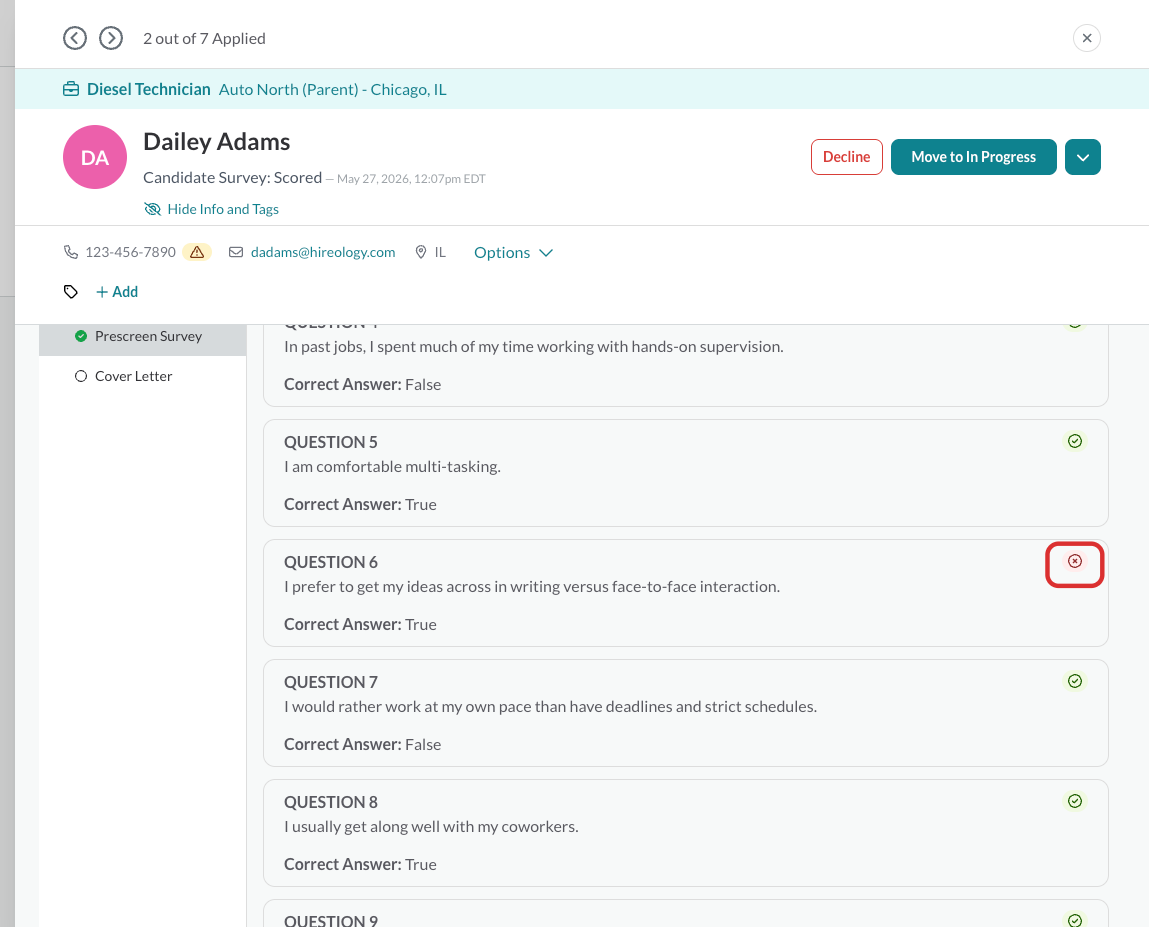This screenshot has height=927, width=1149.
Task: Click the briefcase job icon
Action: (x=71, y=89)
